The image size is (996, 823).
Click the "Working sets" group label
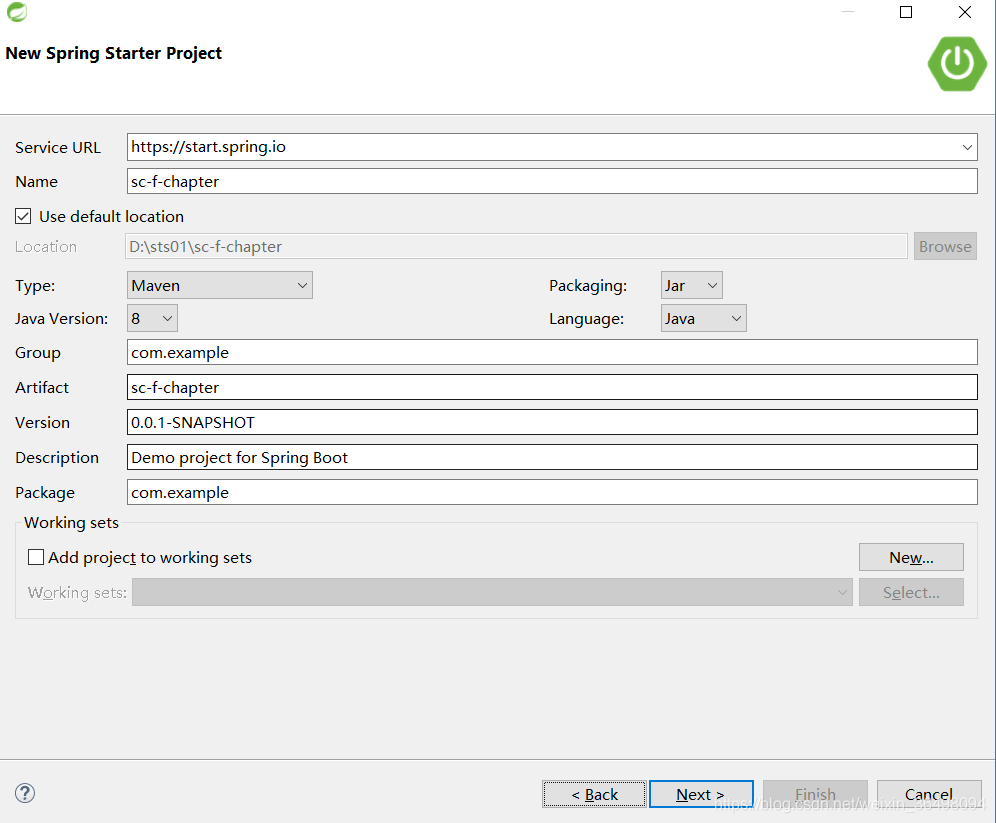(71, 523)
